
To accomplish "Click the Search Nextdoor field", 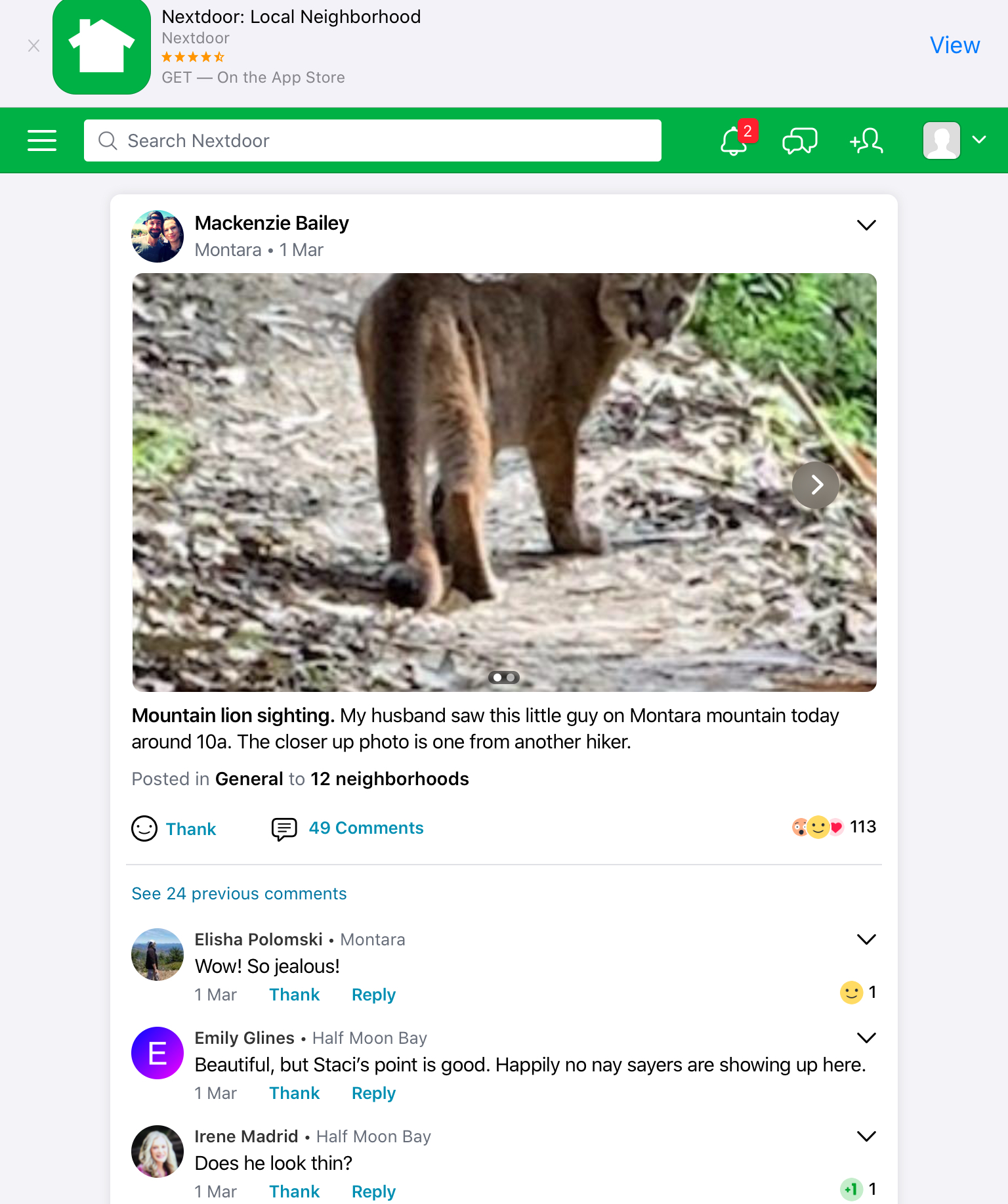I will coord(372,140).
